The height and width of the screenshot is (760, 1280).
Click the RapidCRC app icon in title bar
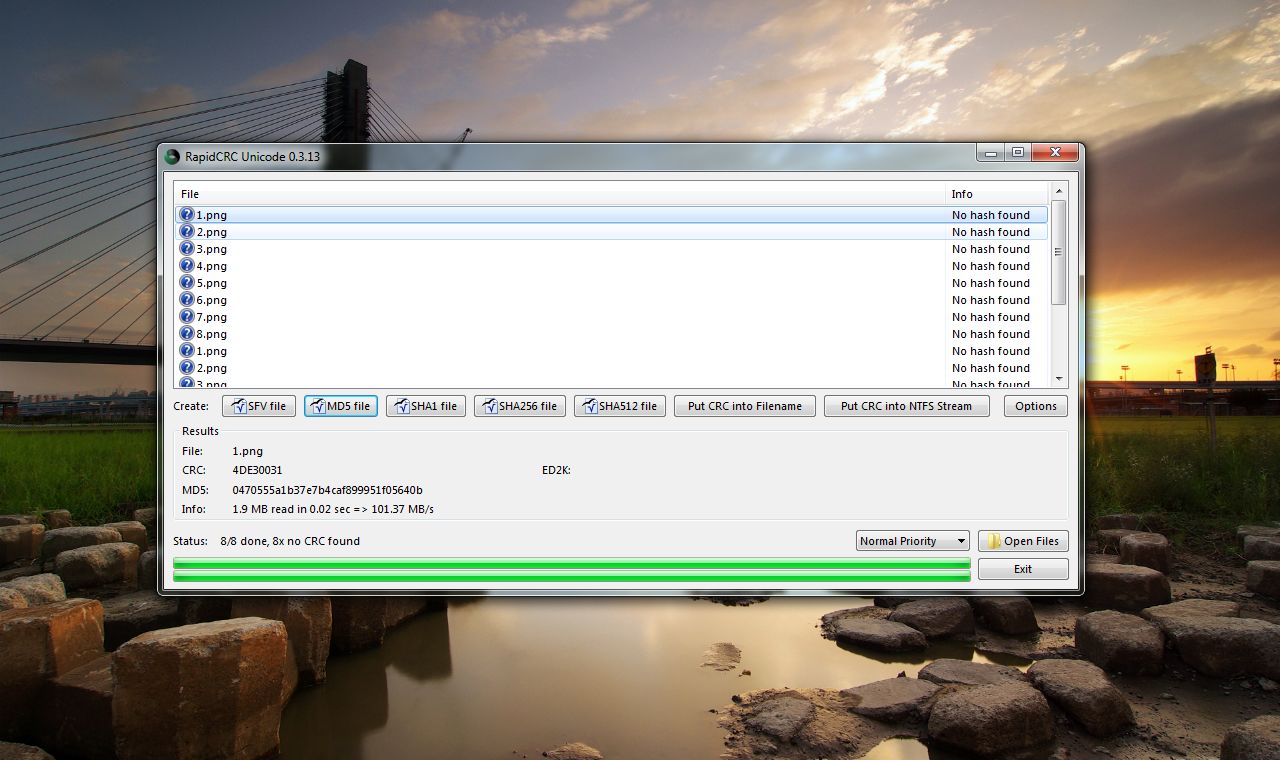pos(172,156)
